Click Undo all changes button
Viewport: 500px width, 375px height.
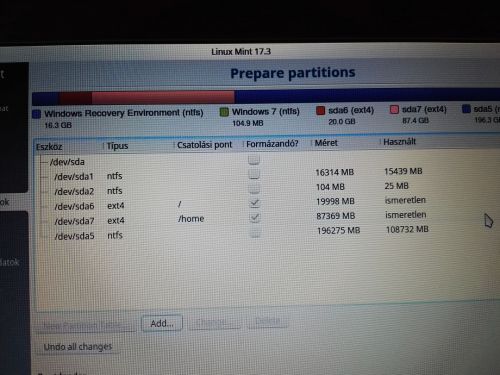coord(78,347)
